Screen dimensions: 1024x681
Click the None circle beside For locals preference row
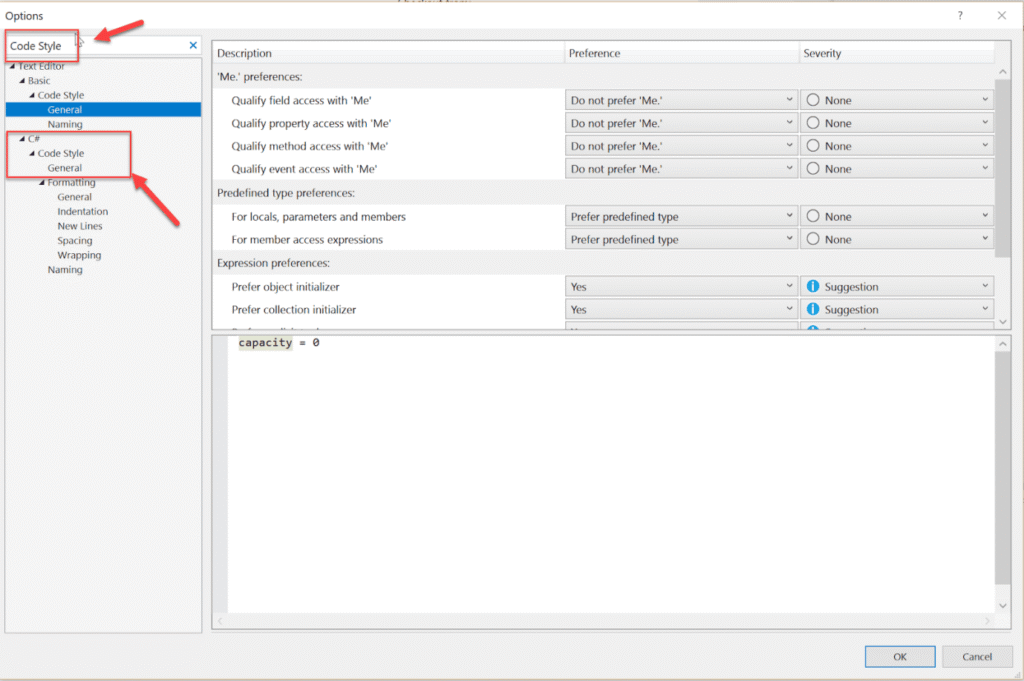(x=814, y=215)
